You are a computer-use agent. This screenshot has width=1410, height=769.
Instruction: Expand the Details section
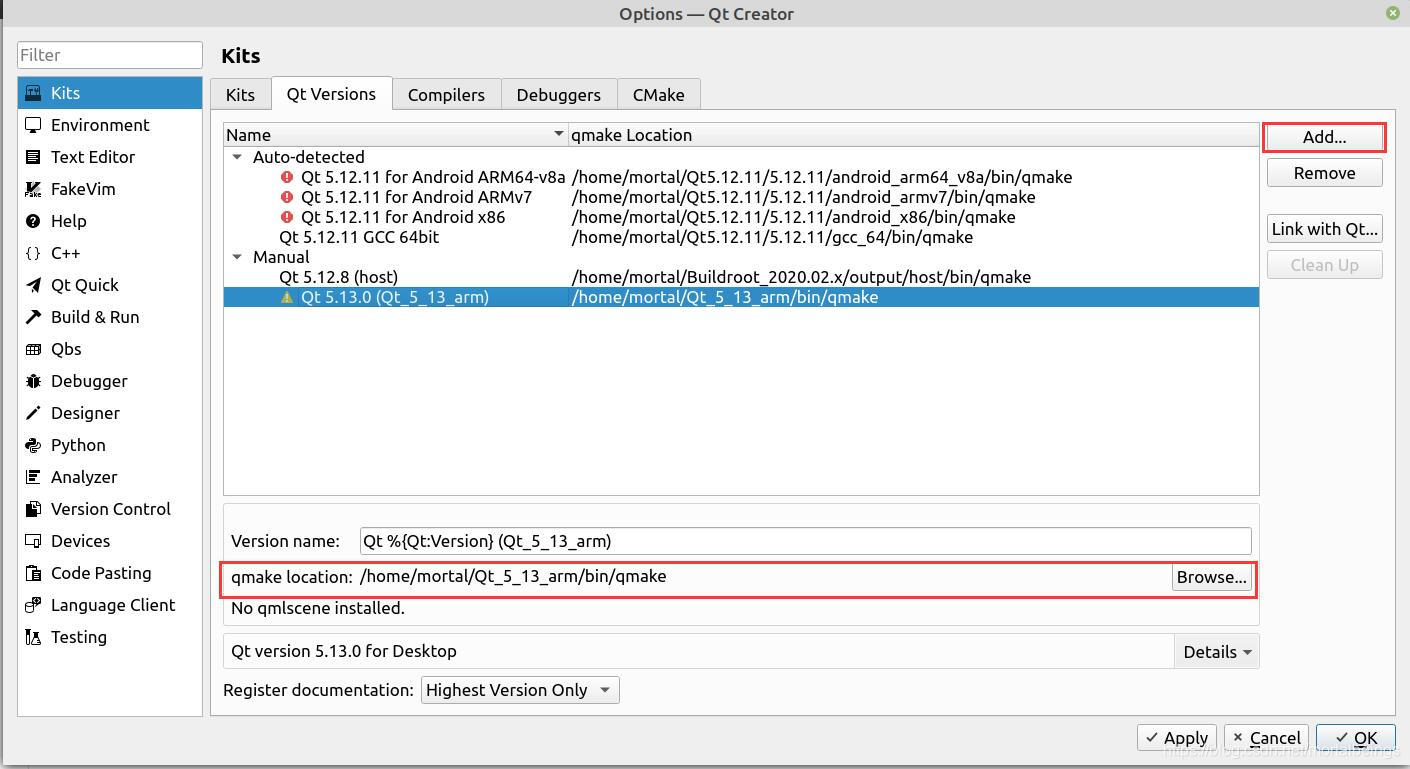[1217, 651]
